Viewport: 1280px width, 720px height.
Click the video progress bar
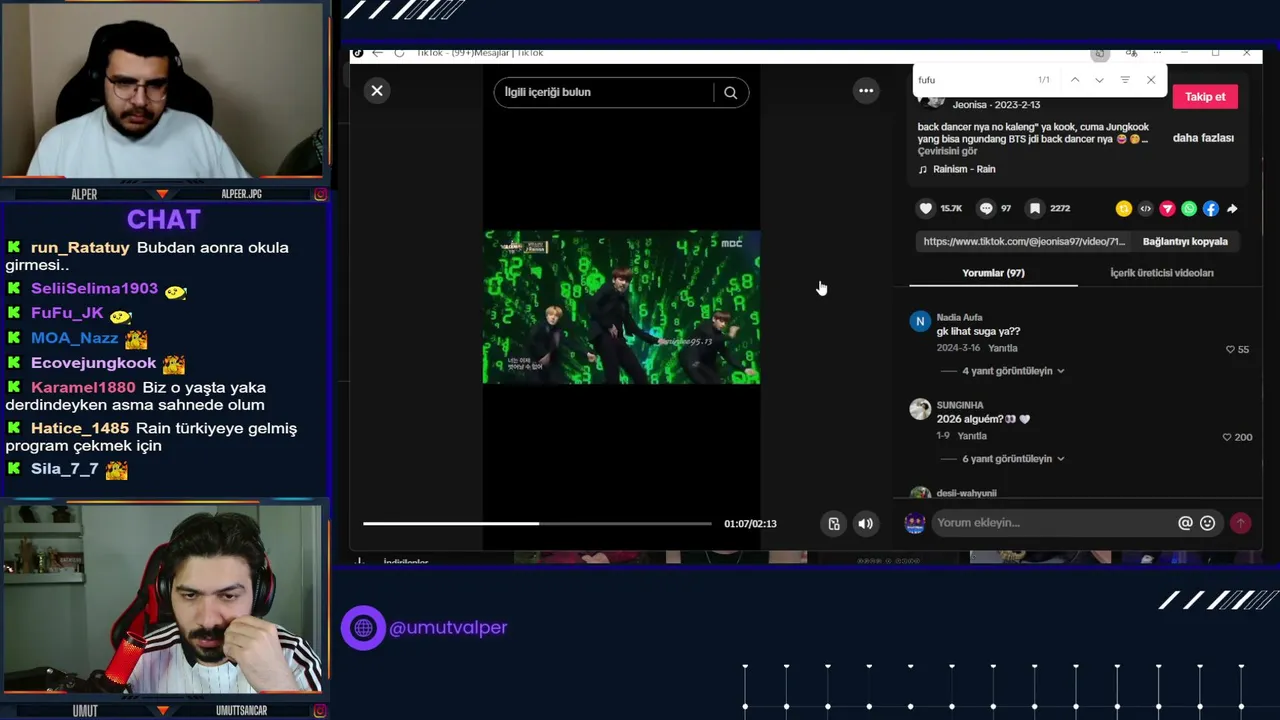click(537, 523)
